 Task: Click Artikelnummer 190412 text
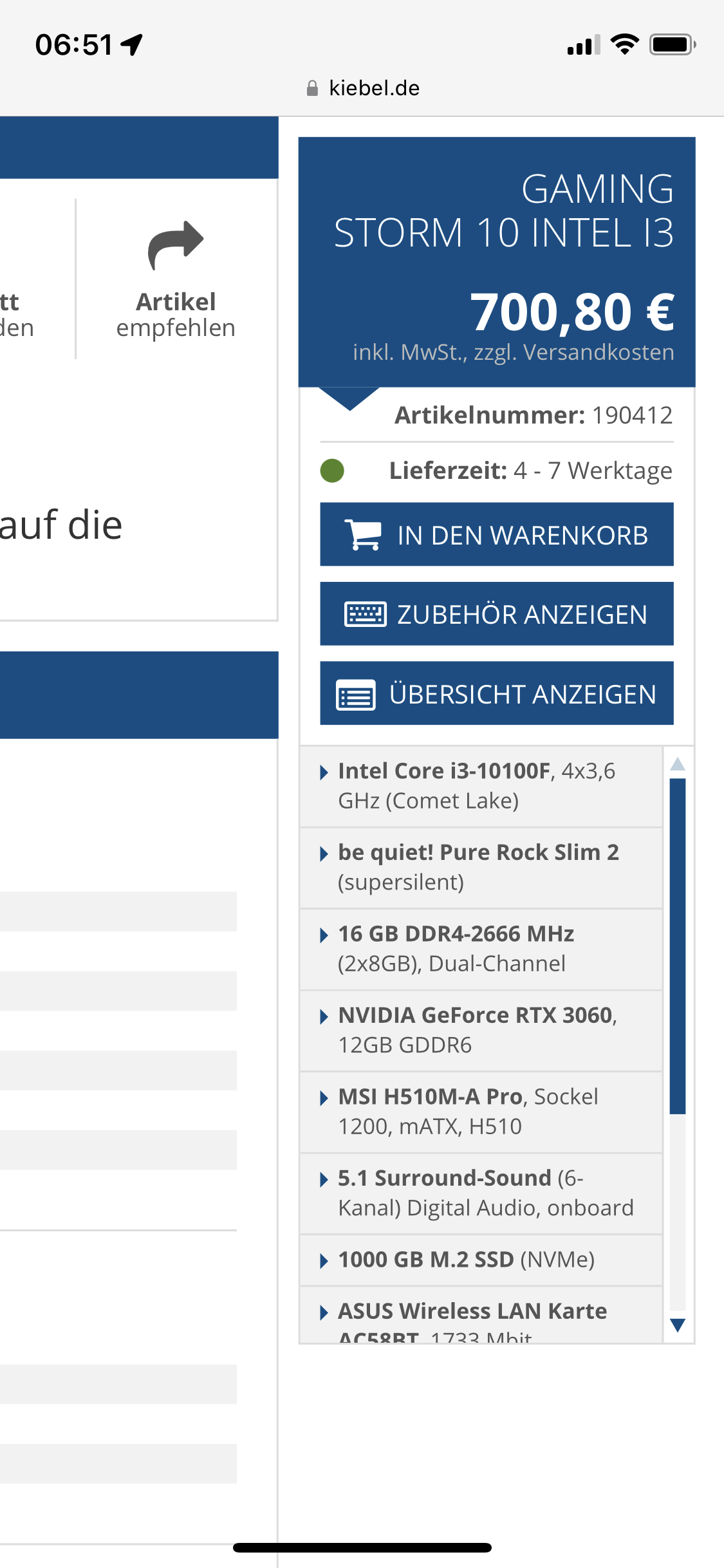(534, 415)
